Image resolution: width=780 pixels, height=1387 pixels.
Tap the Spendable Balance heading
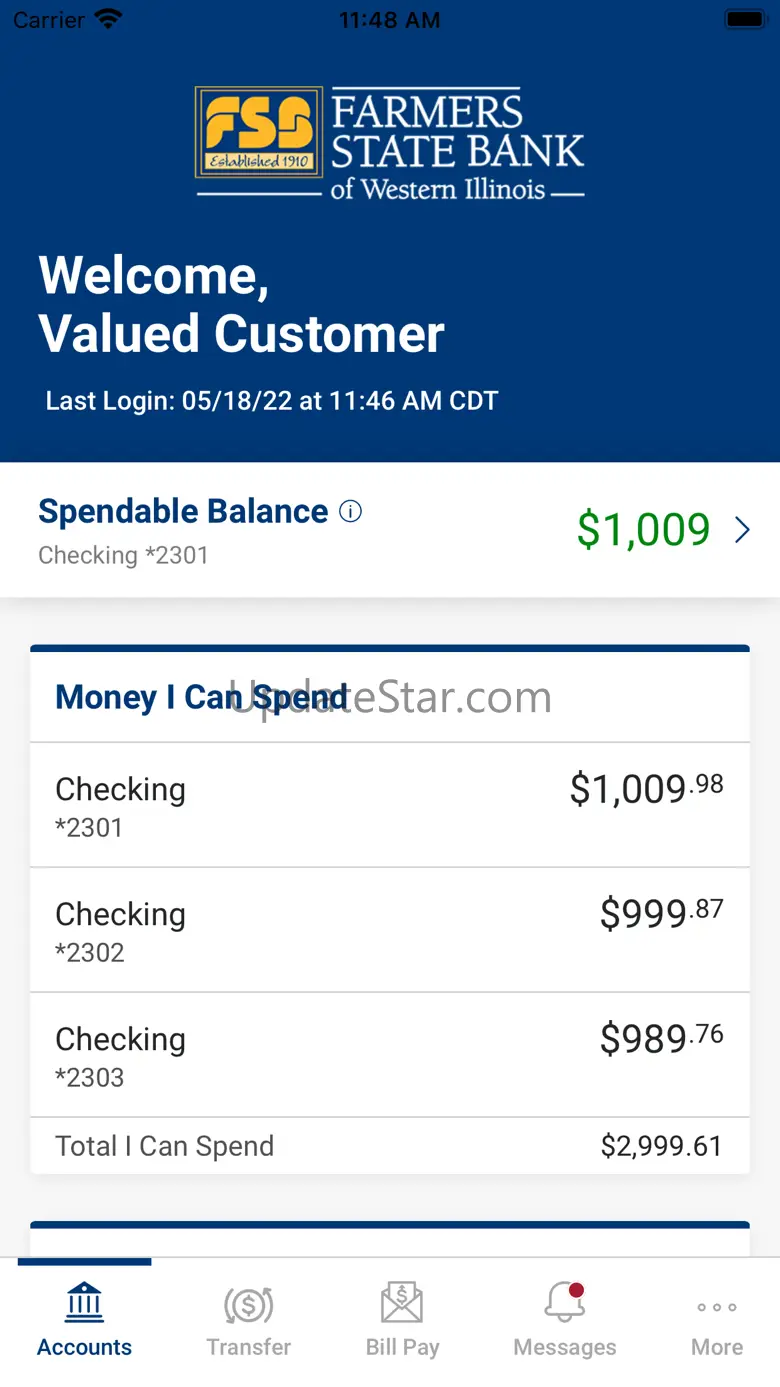click(x=183, y=512)
